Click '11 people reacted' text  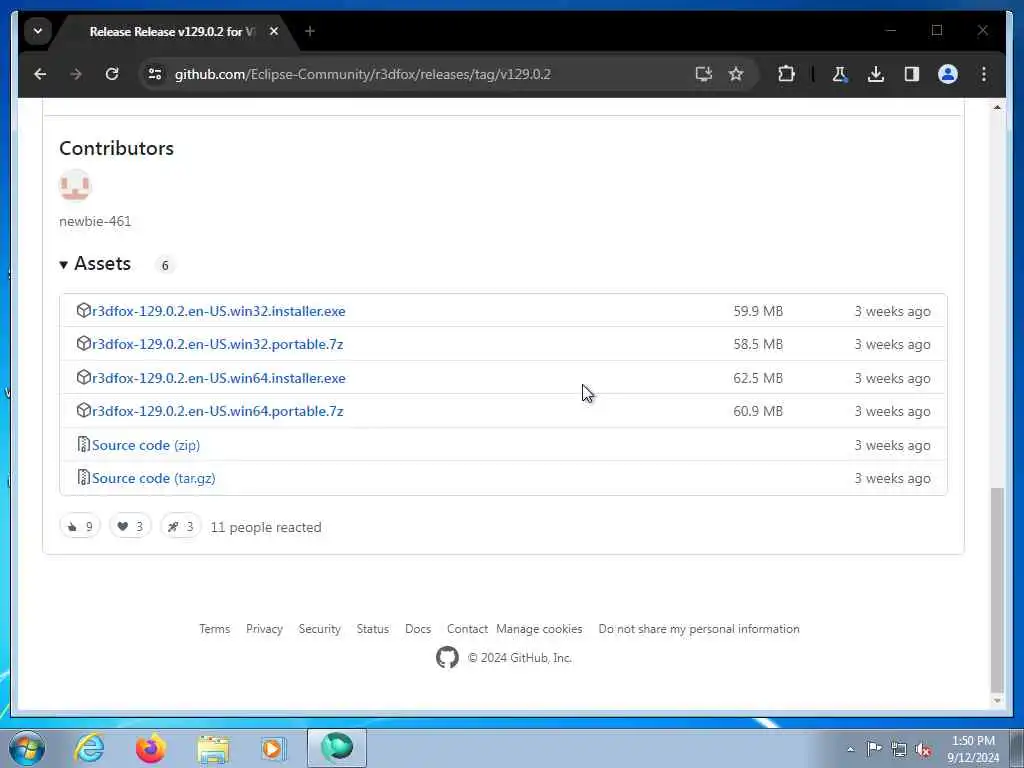coord(266,527)
